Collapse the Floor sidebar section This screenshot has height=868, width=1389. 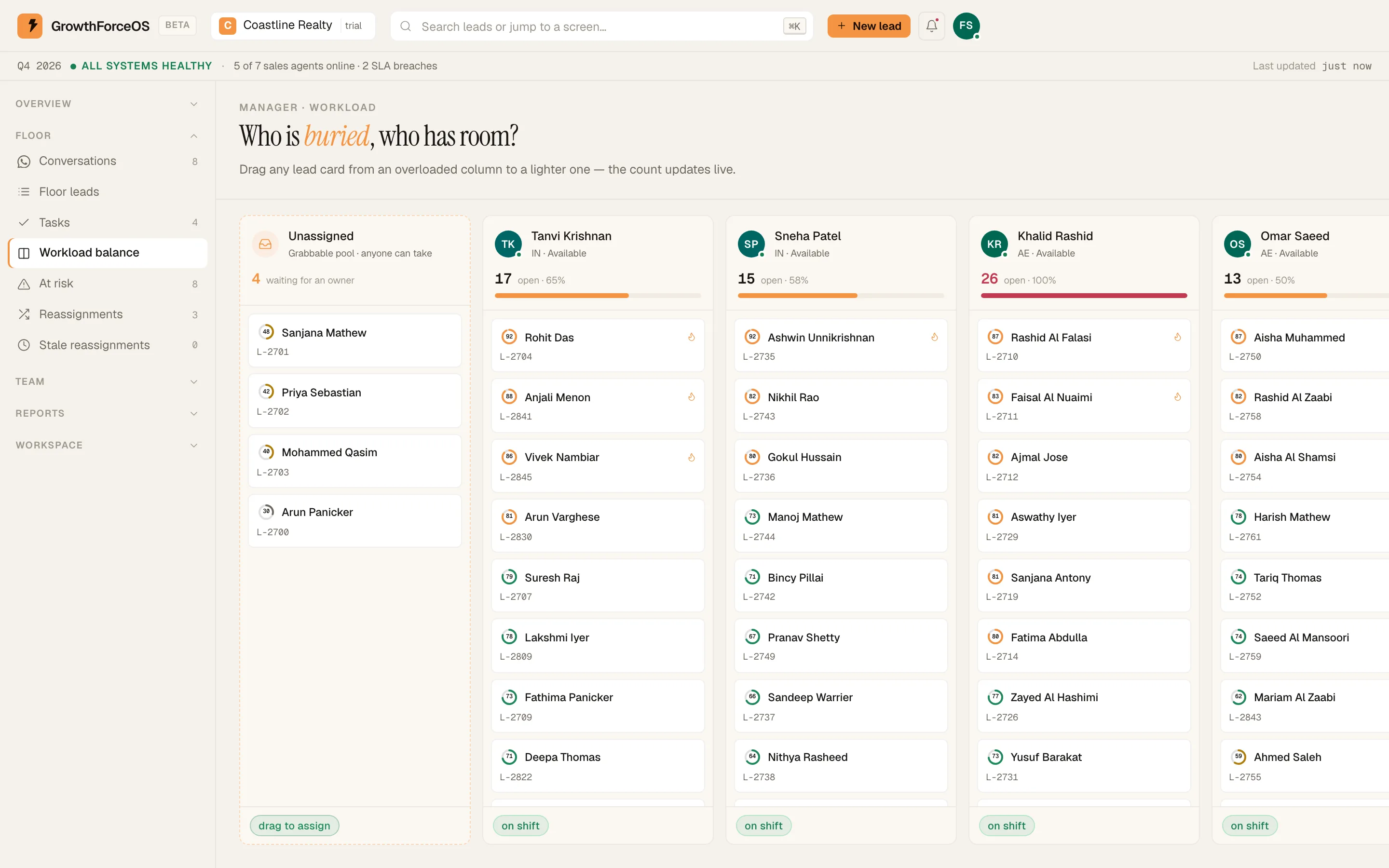pos(107,136)
